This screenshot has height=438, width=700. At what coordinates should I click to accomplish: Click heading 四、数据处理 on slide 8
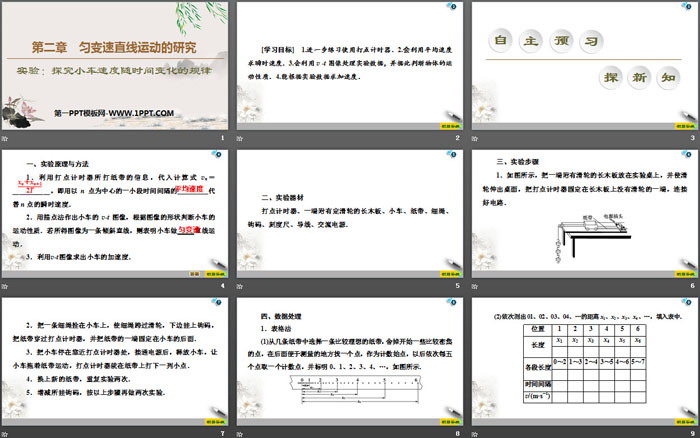(281, 316)
